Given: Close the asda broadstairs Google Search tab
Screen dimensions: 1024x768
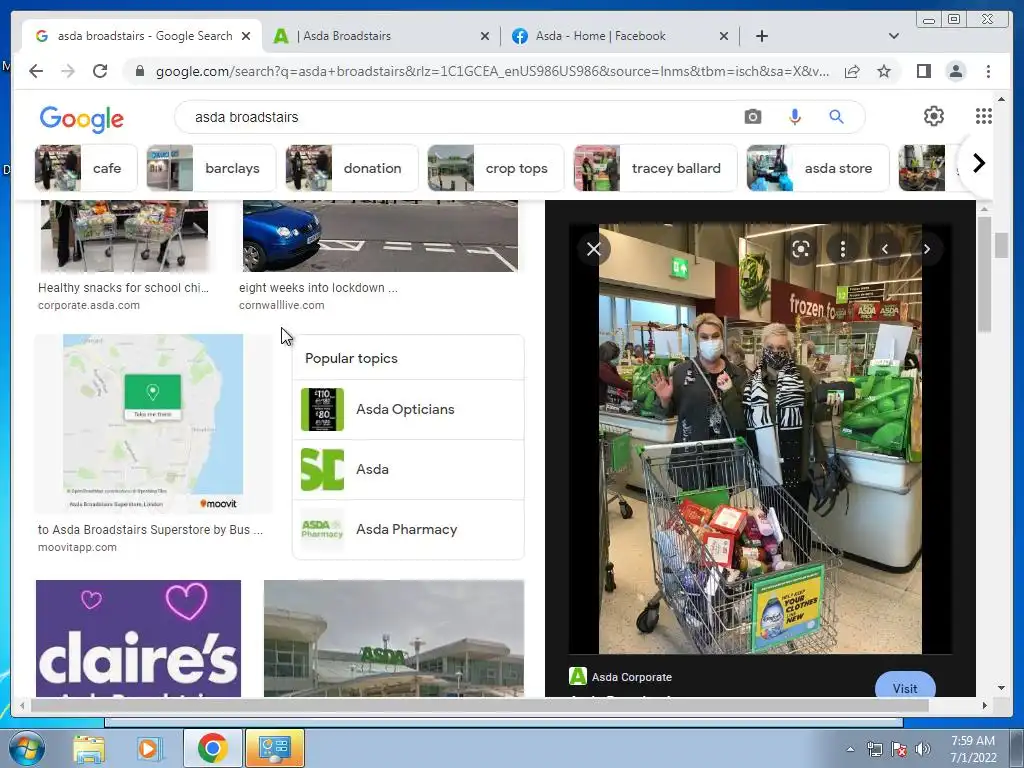Looking at the screenshot, I should pos(246,36).
